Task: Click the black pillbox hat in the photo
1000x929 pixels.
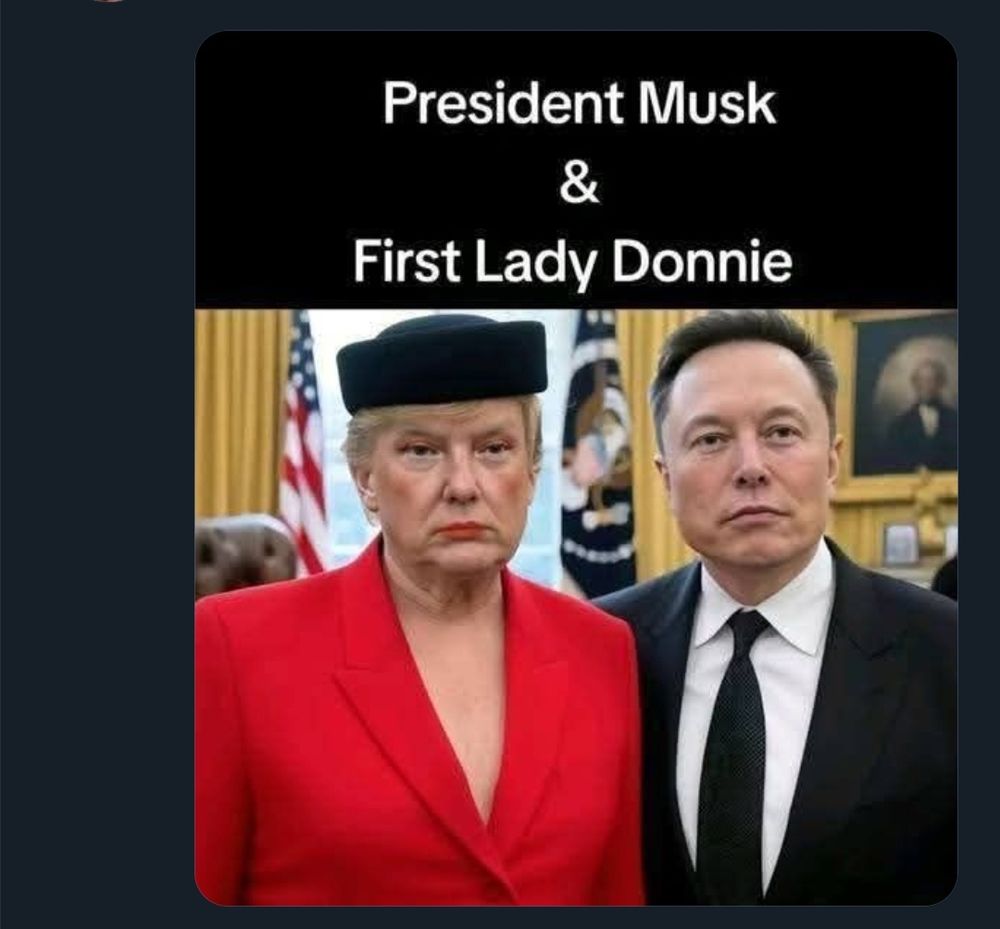Action: (442, 363)
